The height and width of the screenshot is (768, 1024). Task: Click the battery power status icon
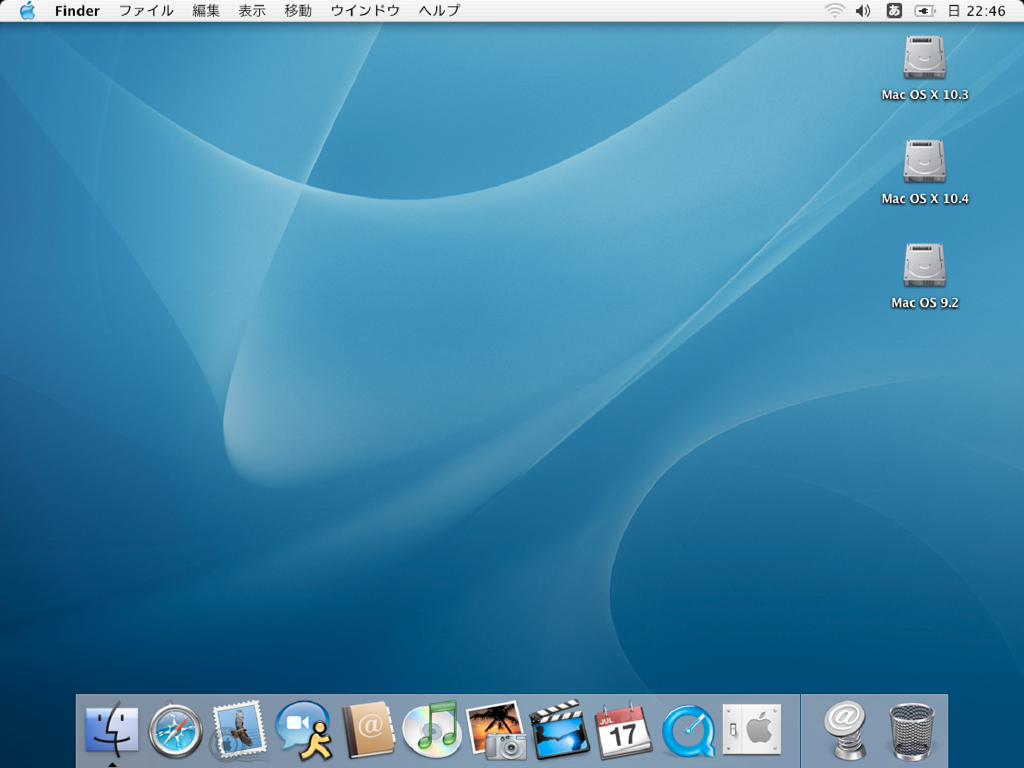(x=924, y=10)
